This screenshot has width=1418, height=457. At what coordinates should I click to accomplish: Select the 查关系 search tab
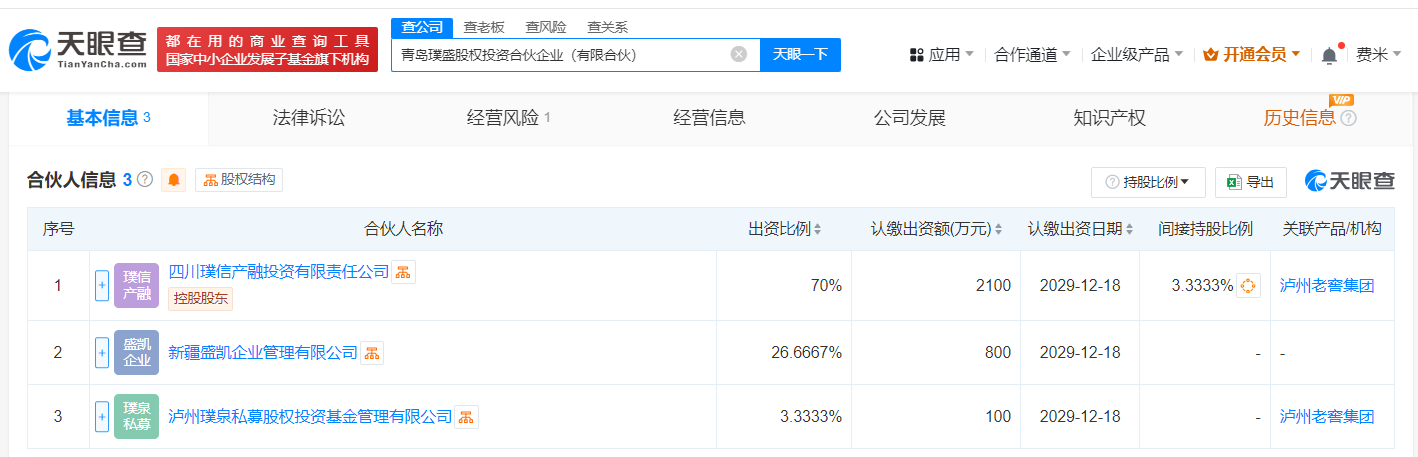[x=607, y=27]
